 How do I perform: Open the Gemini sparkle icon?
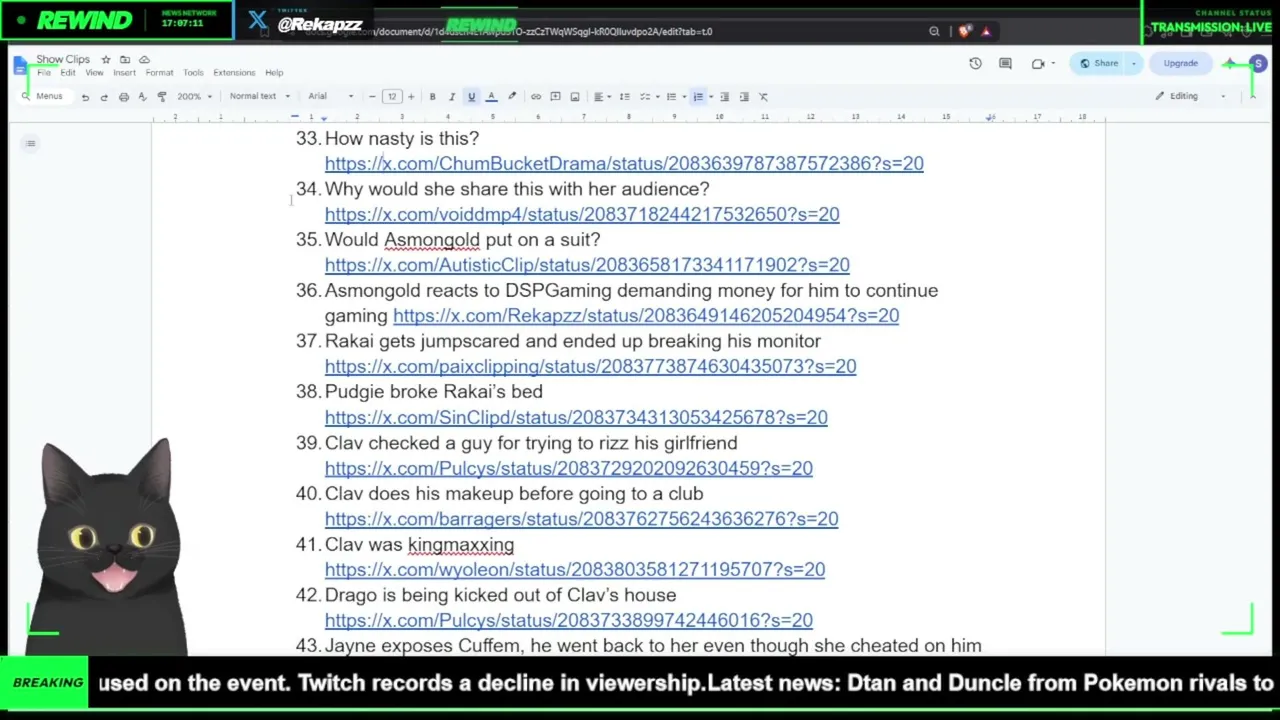point(1230,64)
